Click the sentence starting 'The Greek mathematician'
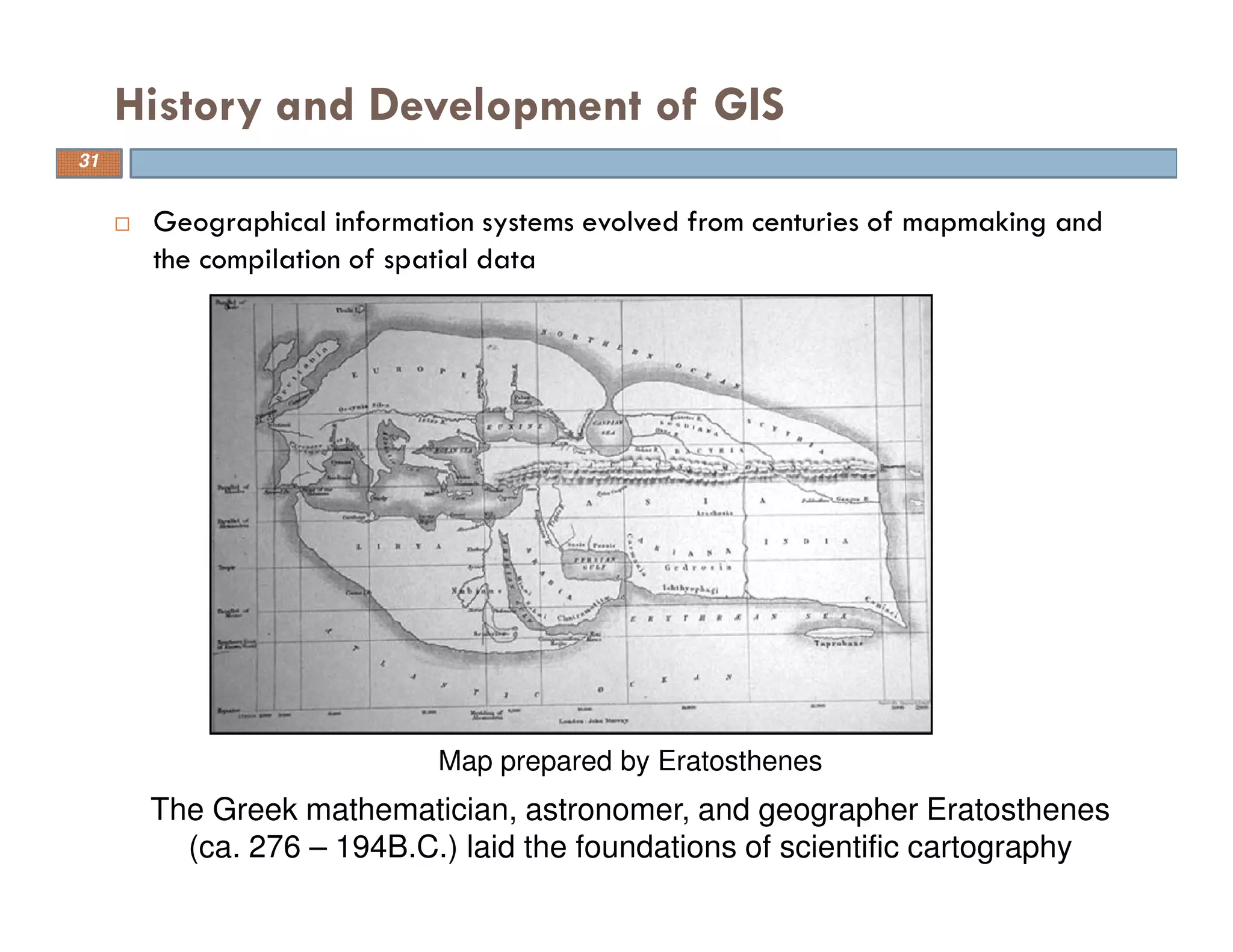Screen dimensions: 1233x952 (x=630, y=827)
